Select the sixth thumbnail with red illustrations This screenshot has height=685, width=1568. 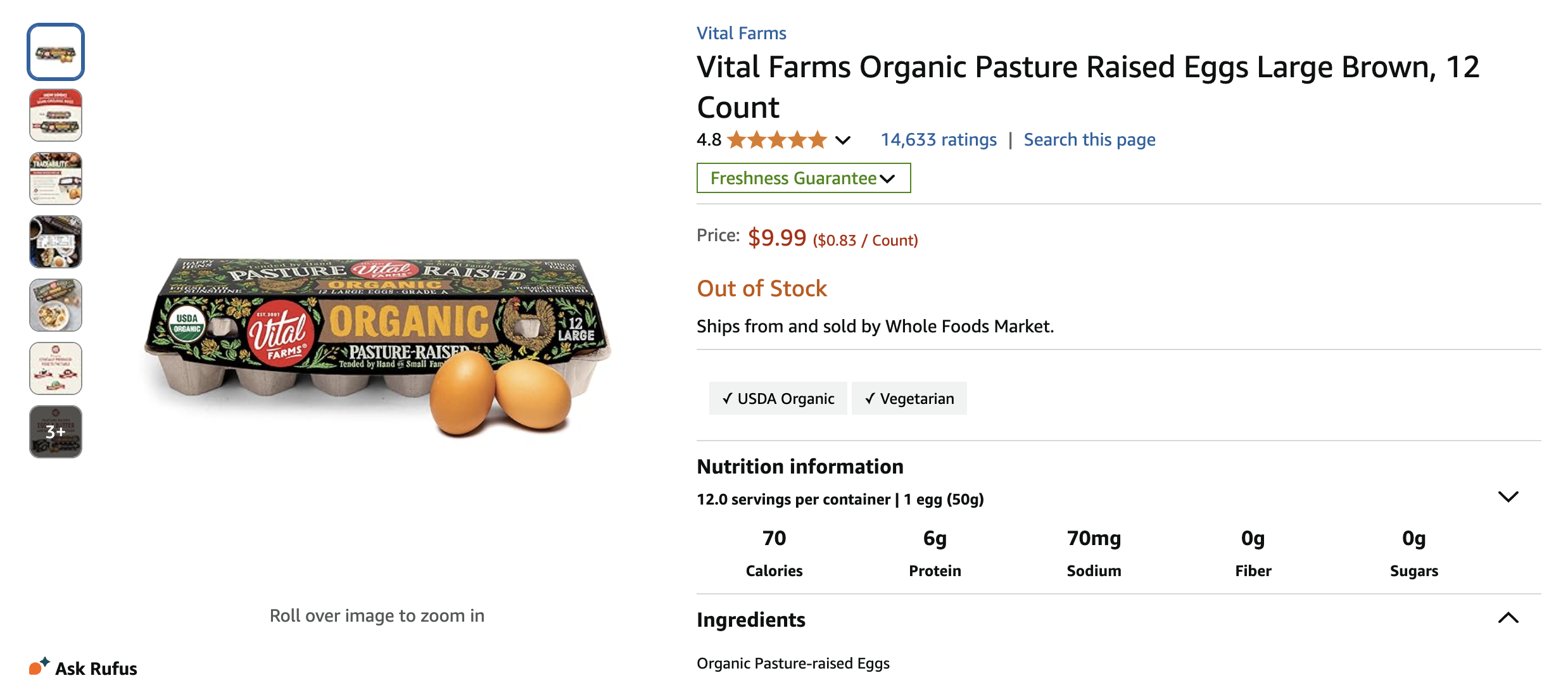click(56, 368)
